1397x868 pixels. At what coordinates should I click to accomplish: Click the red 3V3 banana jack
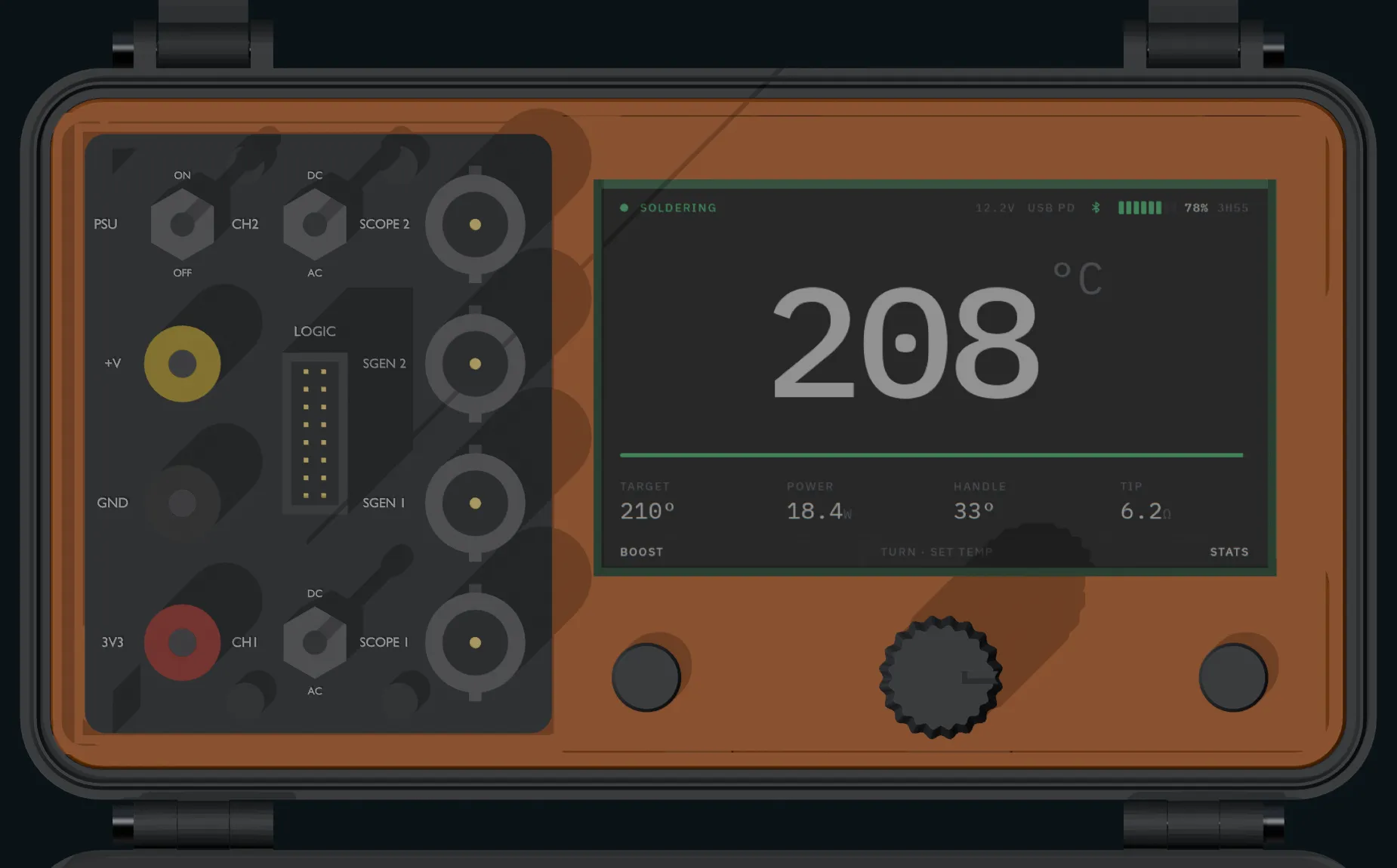point(182,642)
